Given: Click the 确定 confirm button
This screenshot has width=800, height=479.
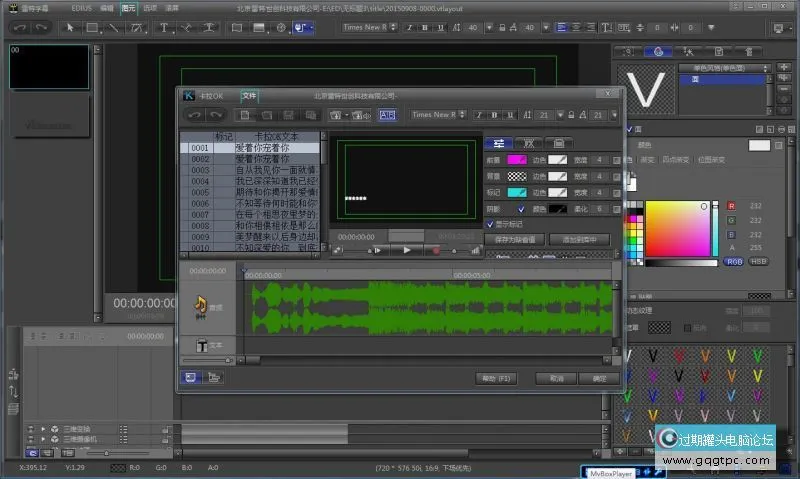Looking at the screenshot, I should [600, 379].
